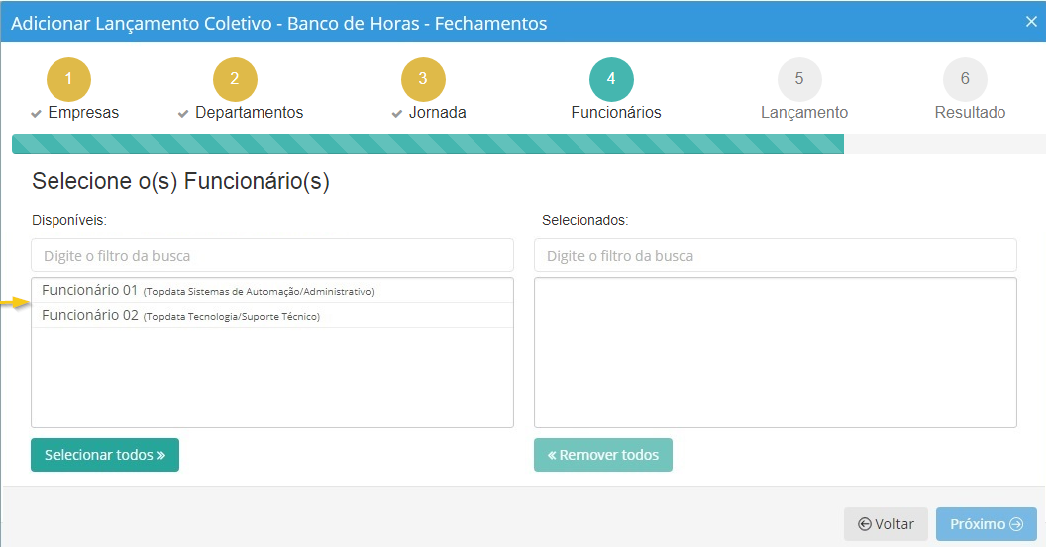The width and height of the screenshot is (1047, 551).
Task: Click step 2 circle for Departamentos
Action: pyautogui.click(x=235, y=79)
